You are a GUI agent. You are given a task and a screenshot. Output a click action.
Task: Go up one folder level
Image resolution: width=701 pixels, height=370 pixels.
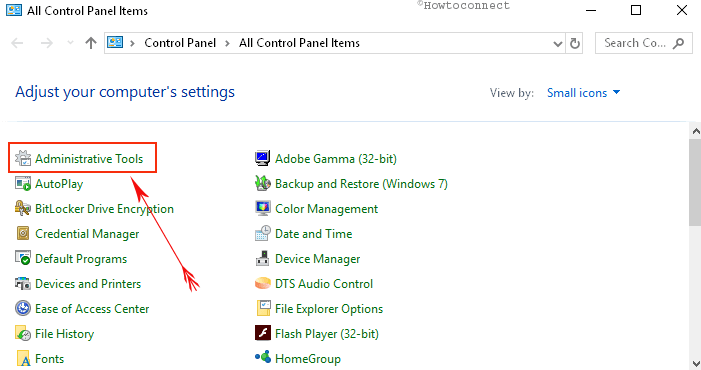pos(91,43)
